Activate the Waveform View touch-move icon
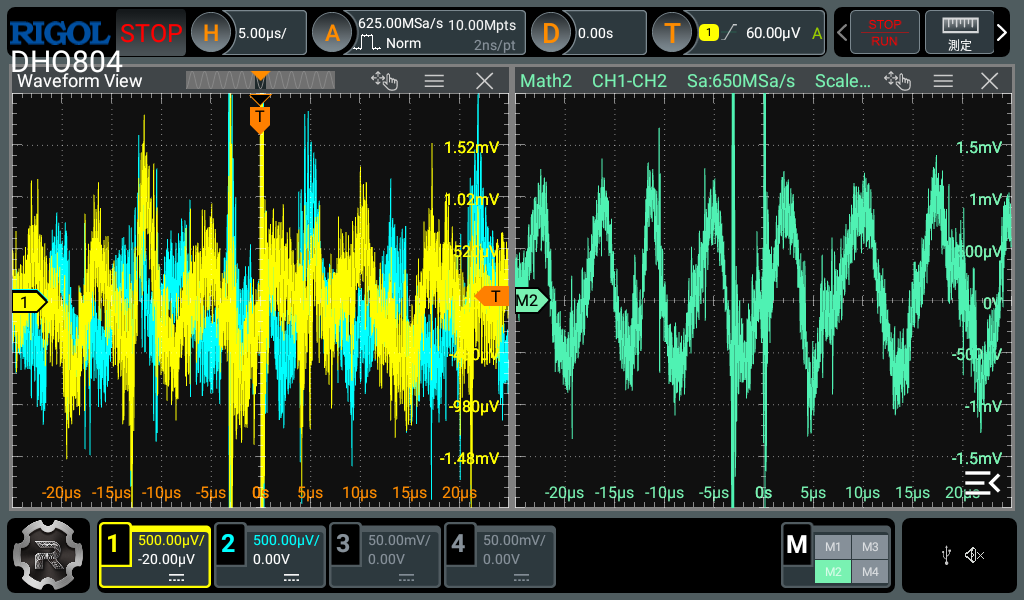 (384, 81)
